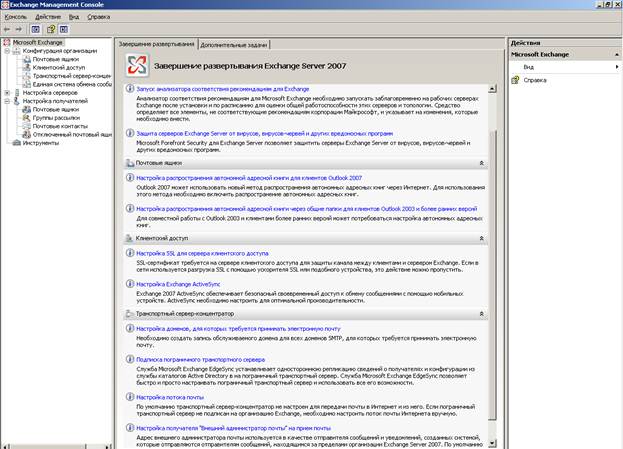623x449 pixels.
Task: Collapse the Microsoft Exchange actions header
Action: [617, 54]
